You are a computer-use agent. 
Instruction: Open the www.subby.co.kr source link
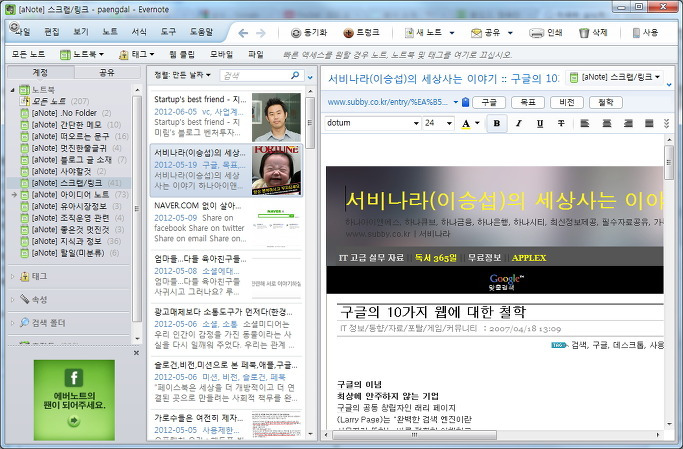coord(387,102)
